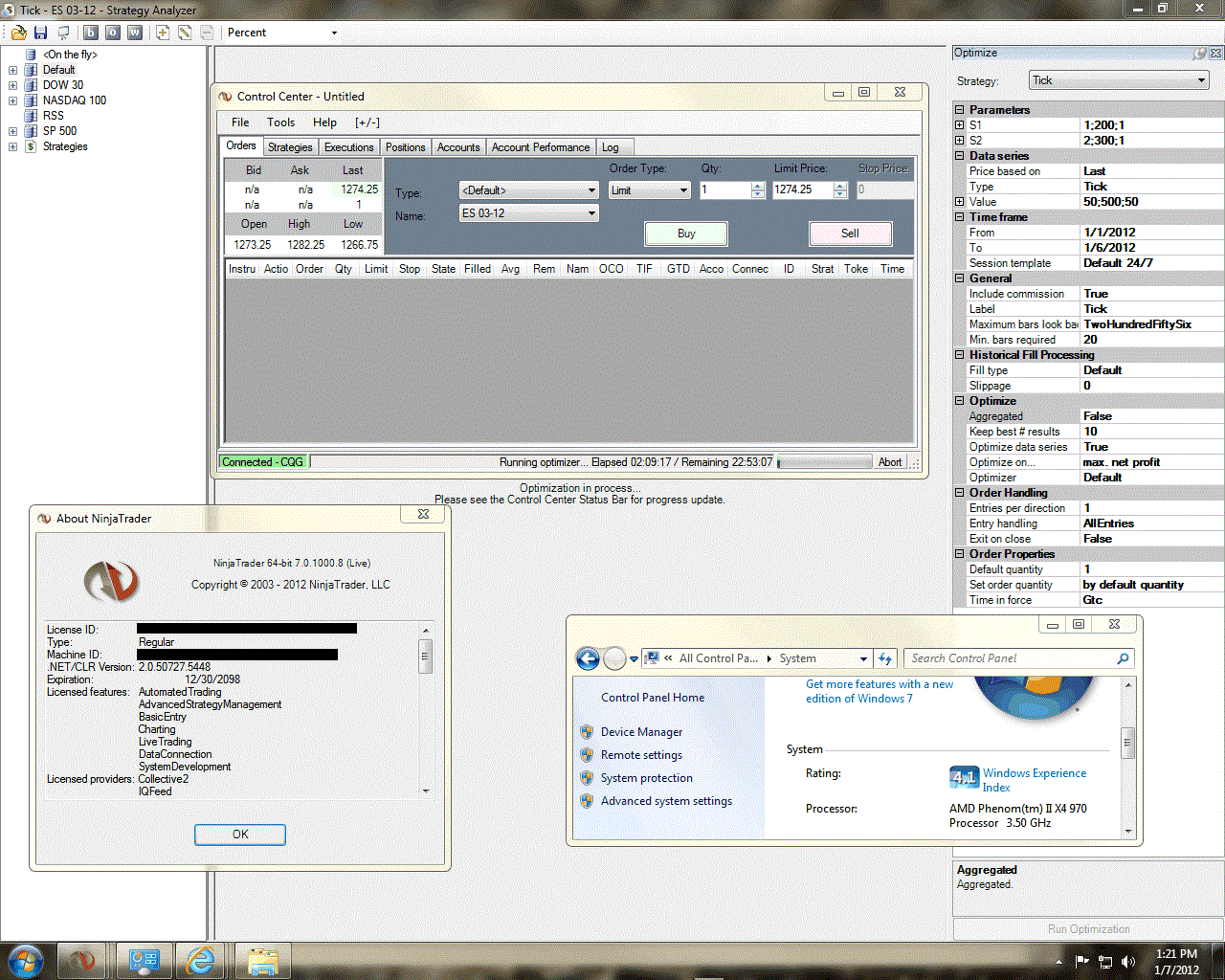1225x980 pixels.
Task: Switch to the Account Performance tab
Action: click(x=541, y=147)
